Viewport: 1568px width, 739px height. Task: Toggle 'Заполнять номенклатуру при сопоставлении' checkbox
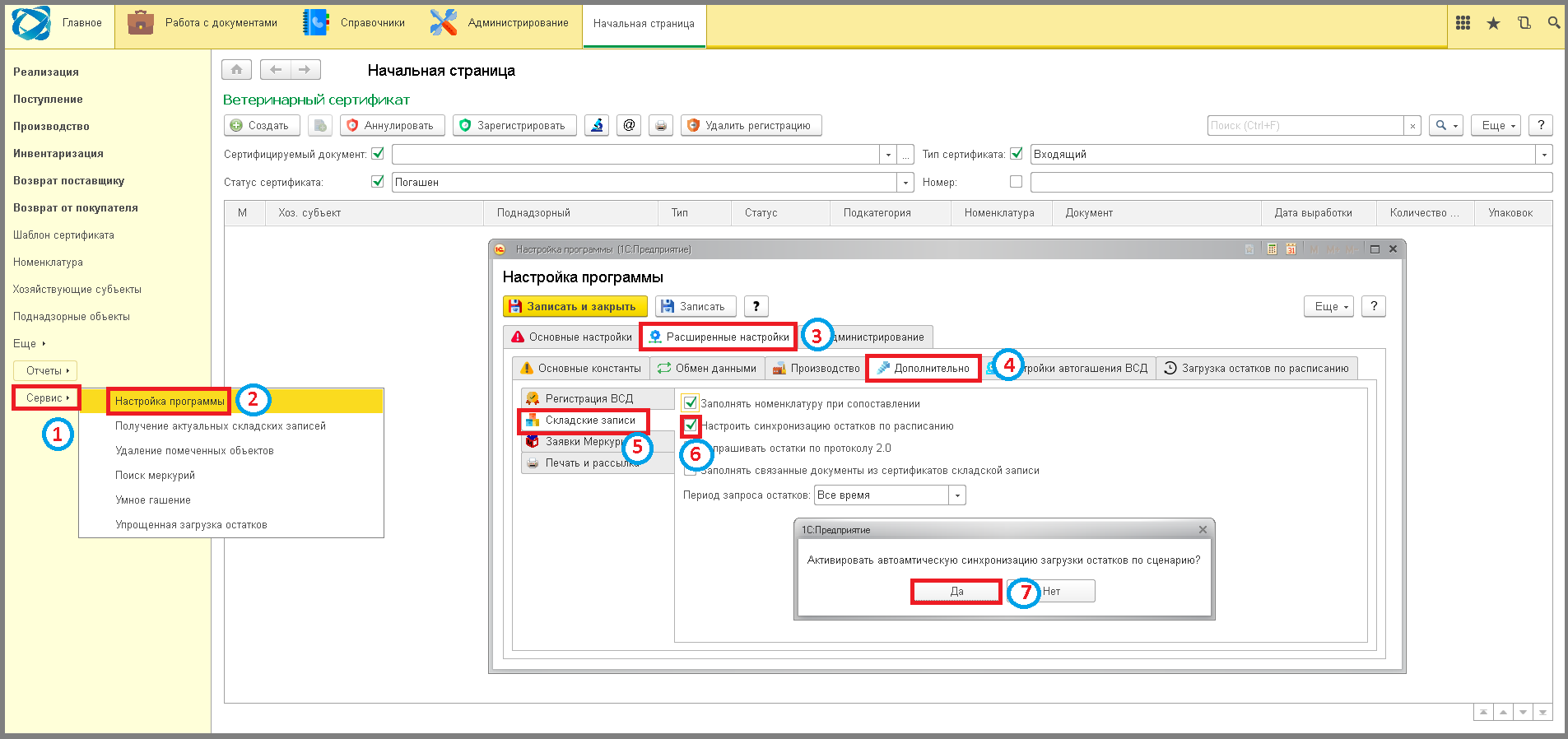coord(691,403)
